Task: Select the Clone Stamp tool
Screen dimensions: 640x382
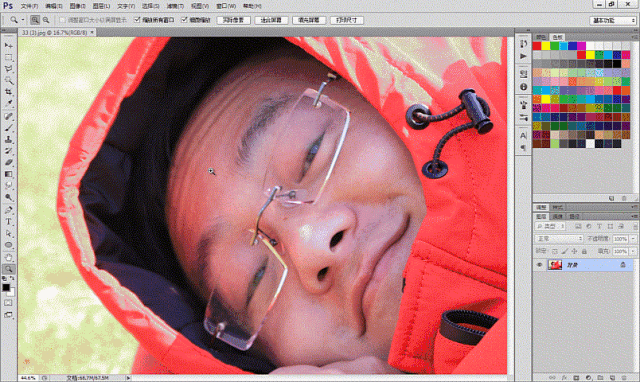Action: pos(8,140)
